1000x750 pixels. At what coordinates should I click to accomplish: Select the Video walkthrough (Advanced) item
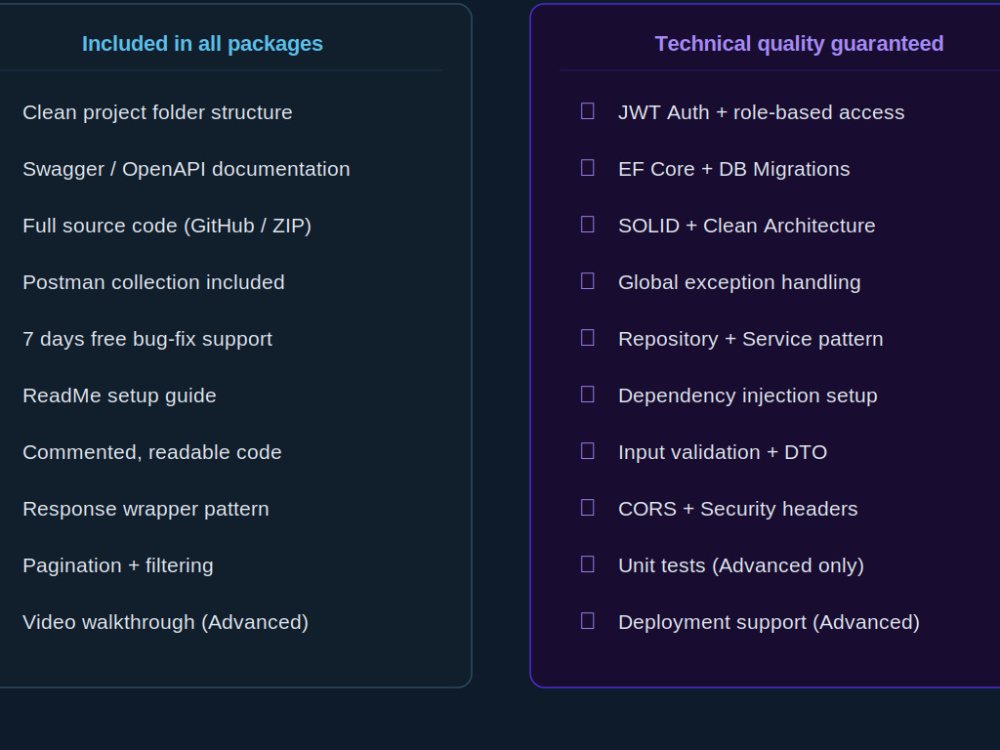(166, 622)
